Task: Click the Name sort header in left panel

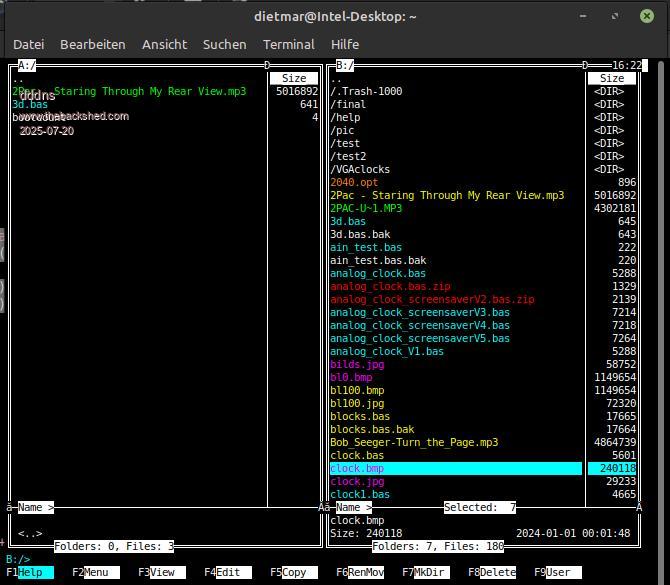Action: (35, 508)
